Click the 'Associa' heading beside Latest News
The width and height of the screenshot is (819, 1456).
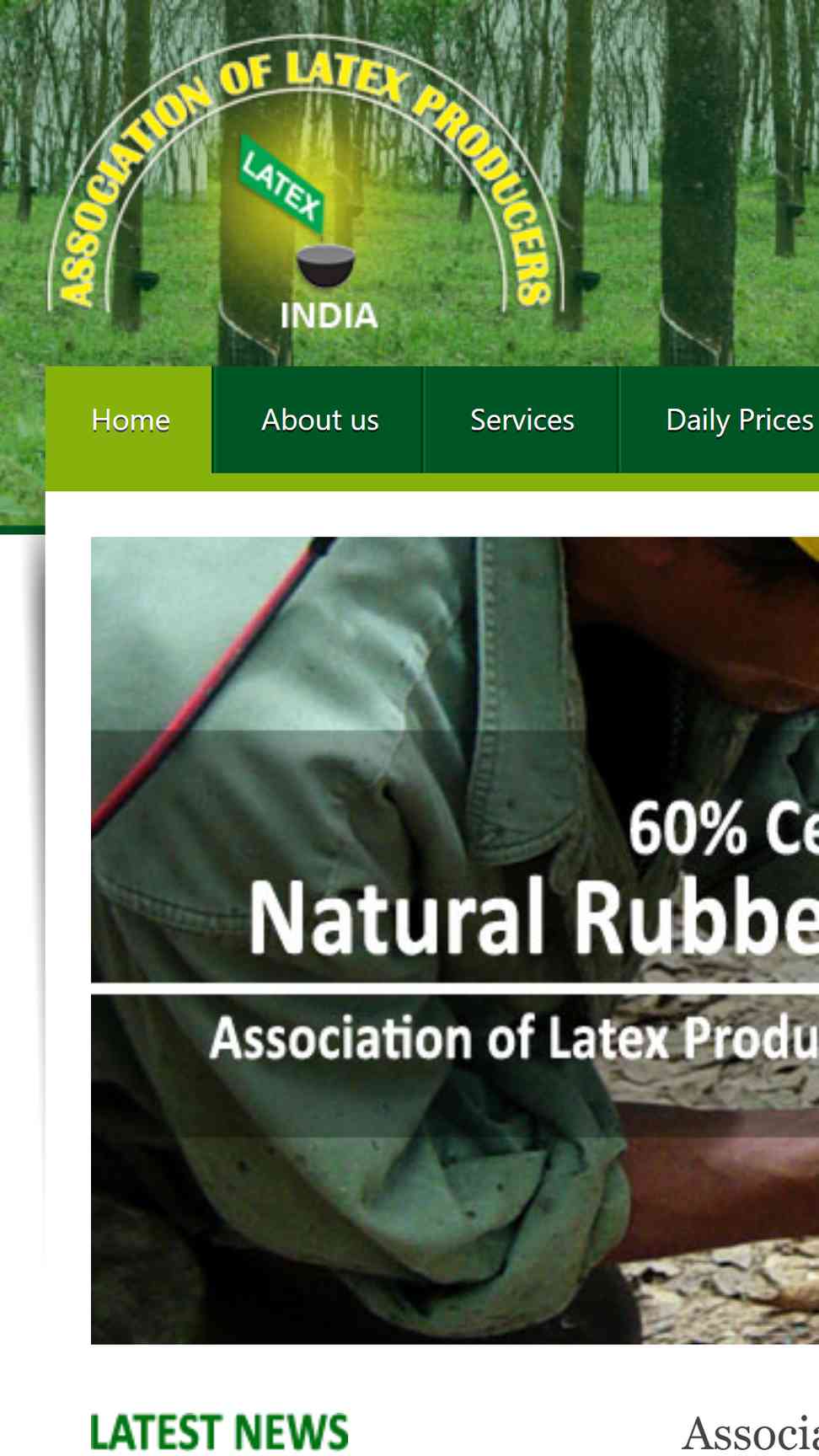[x=750, y=1434]
